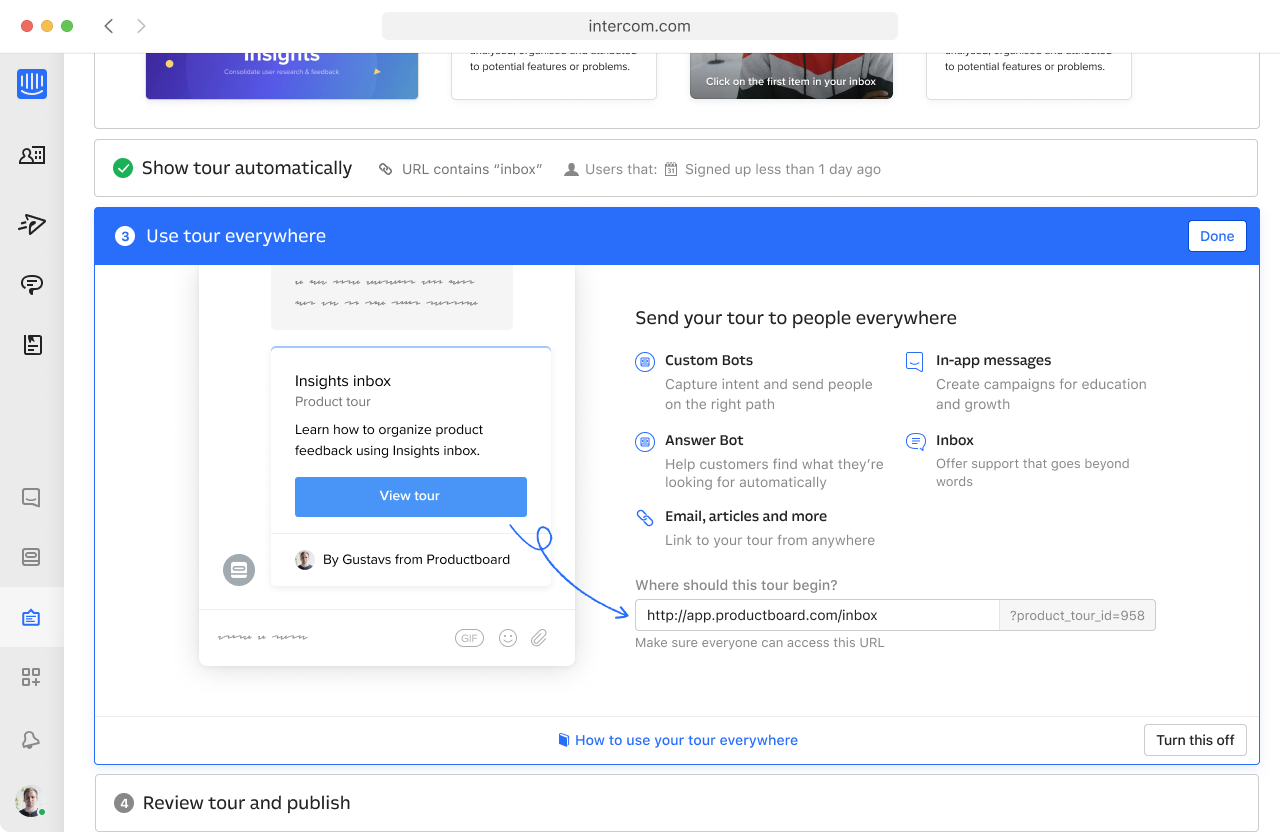Click the tour start URL input field

[817, 615]
